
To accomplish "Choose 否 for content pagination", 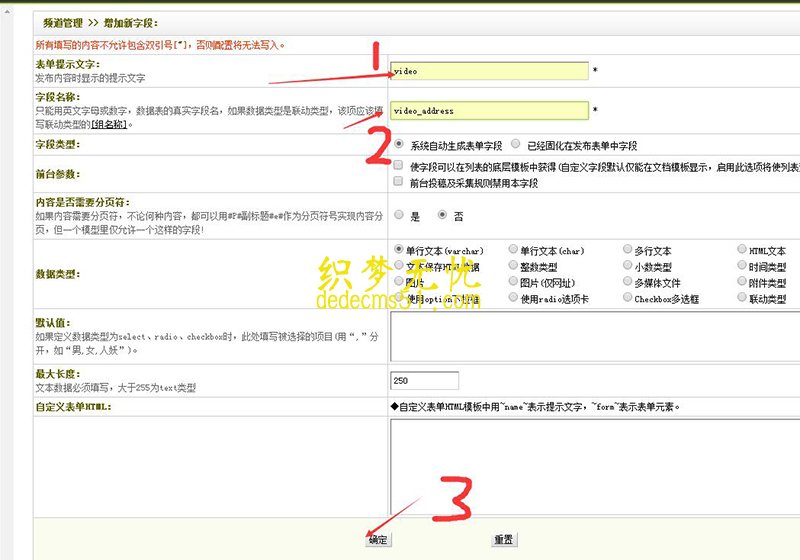I will 443,214.
